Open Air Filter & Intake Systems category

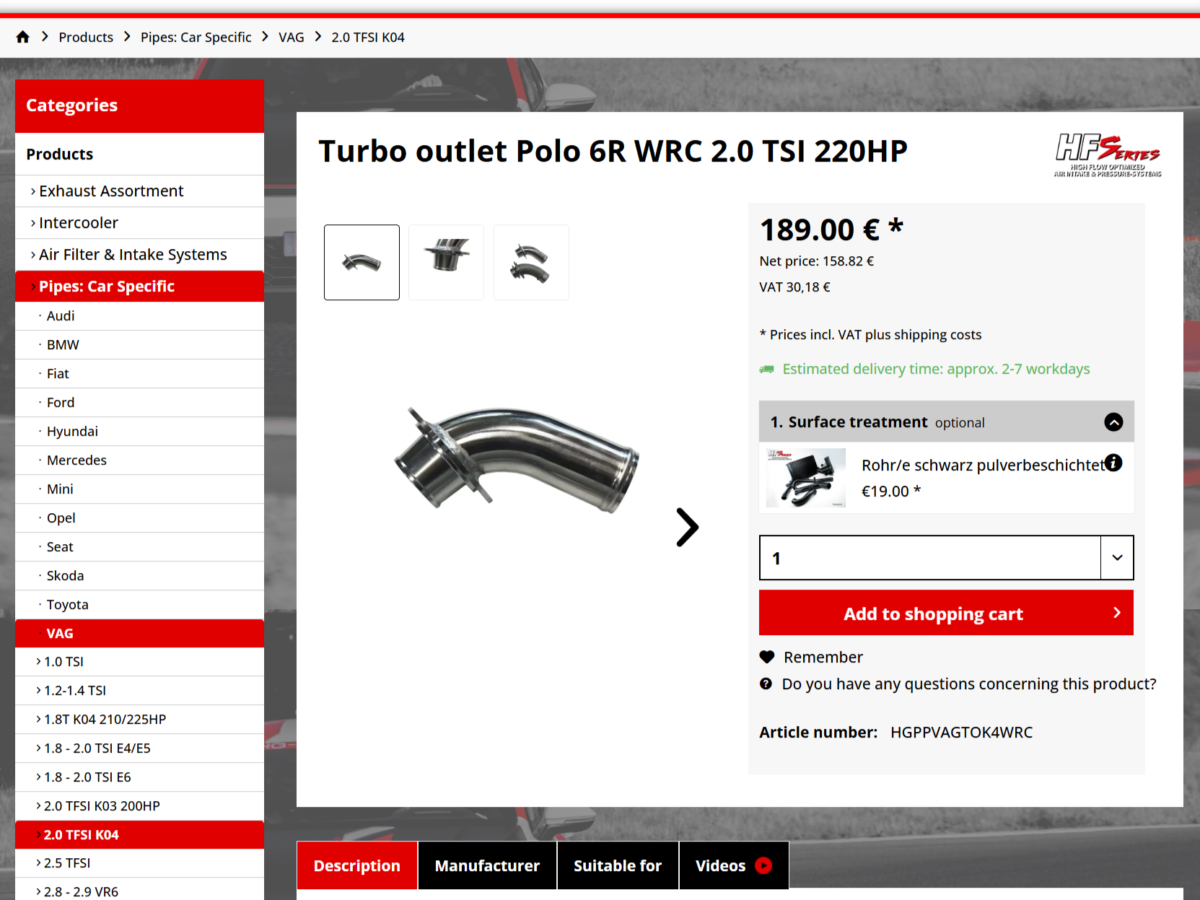coord(140,255)
